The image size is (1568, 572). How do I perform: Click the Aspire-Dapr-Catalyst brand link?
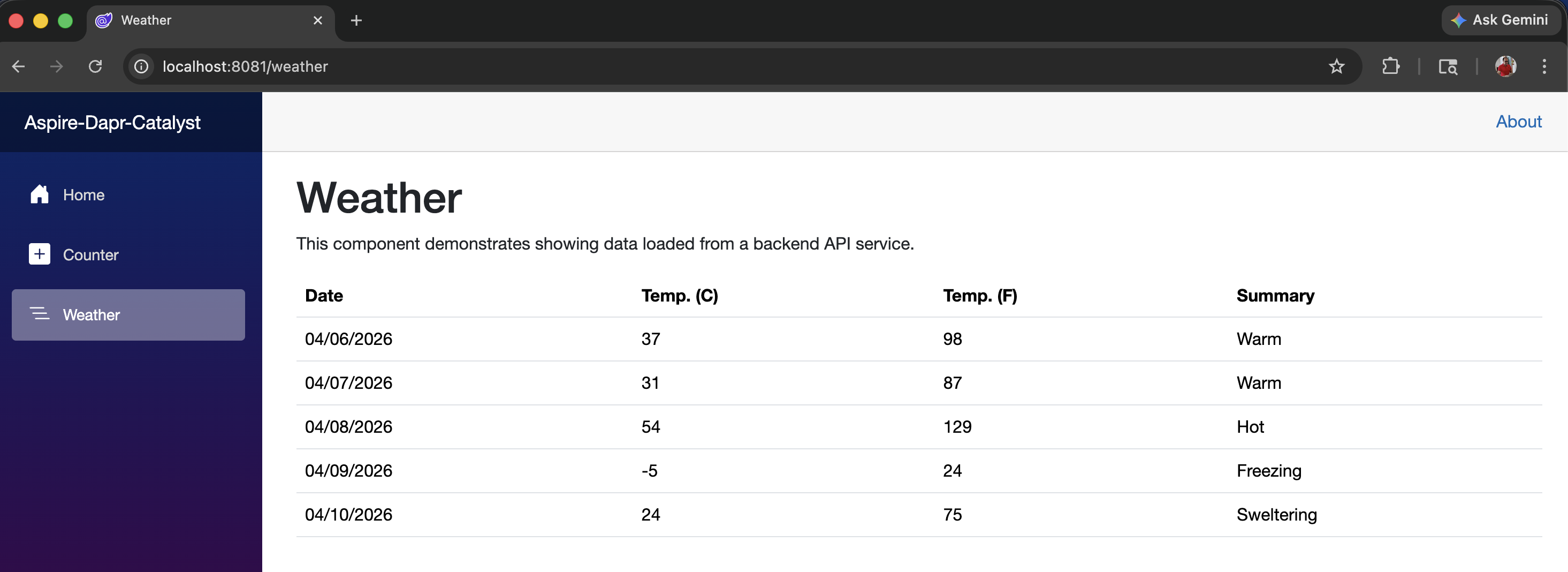[x=112, y=123]
